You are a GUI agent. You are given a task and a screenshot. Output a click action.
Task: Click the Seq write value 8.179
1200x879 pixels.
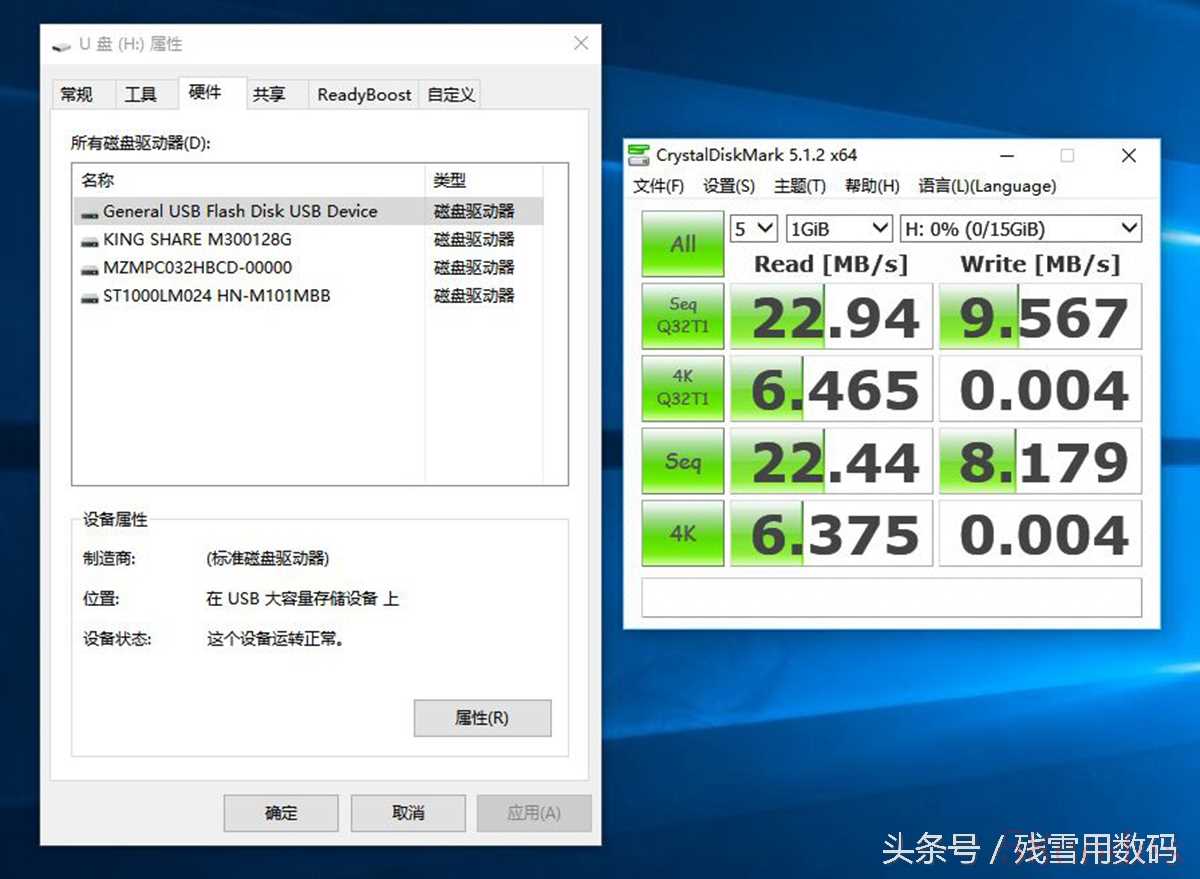[1040, 461]
